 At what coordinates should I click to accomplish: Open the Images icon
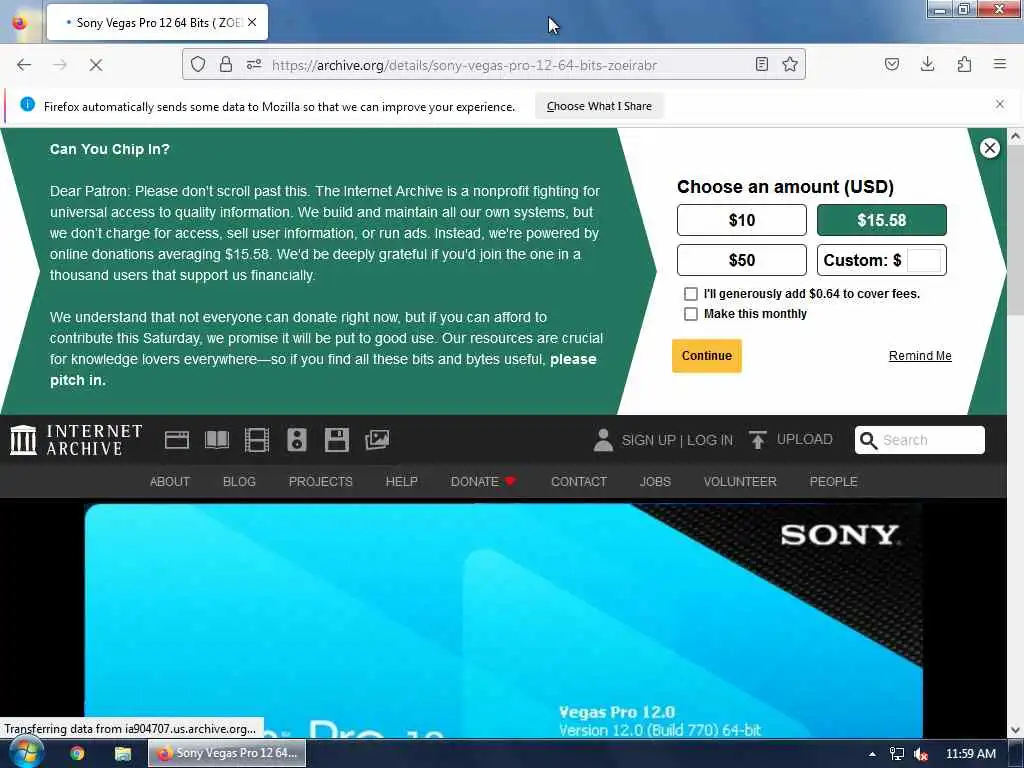click(377, 440)
